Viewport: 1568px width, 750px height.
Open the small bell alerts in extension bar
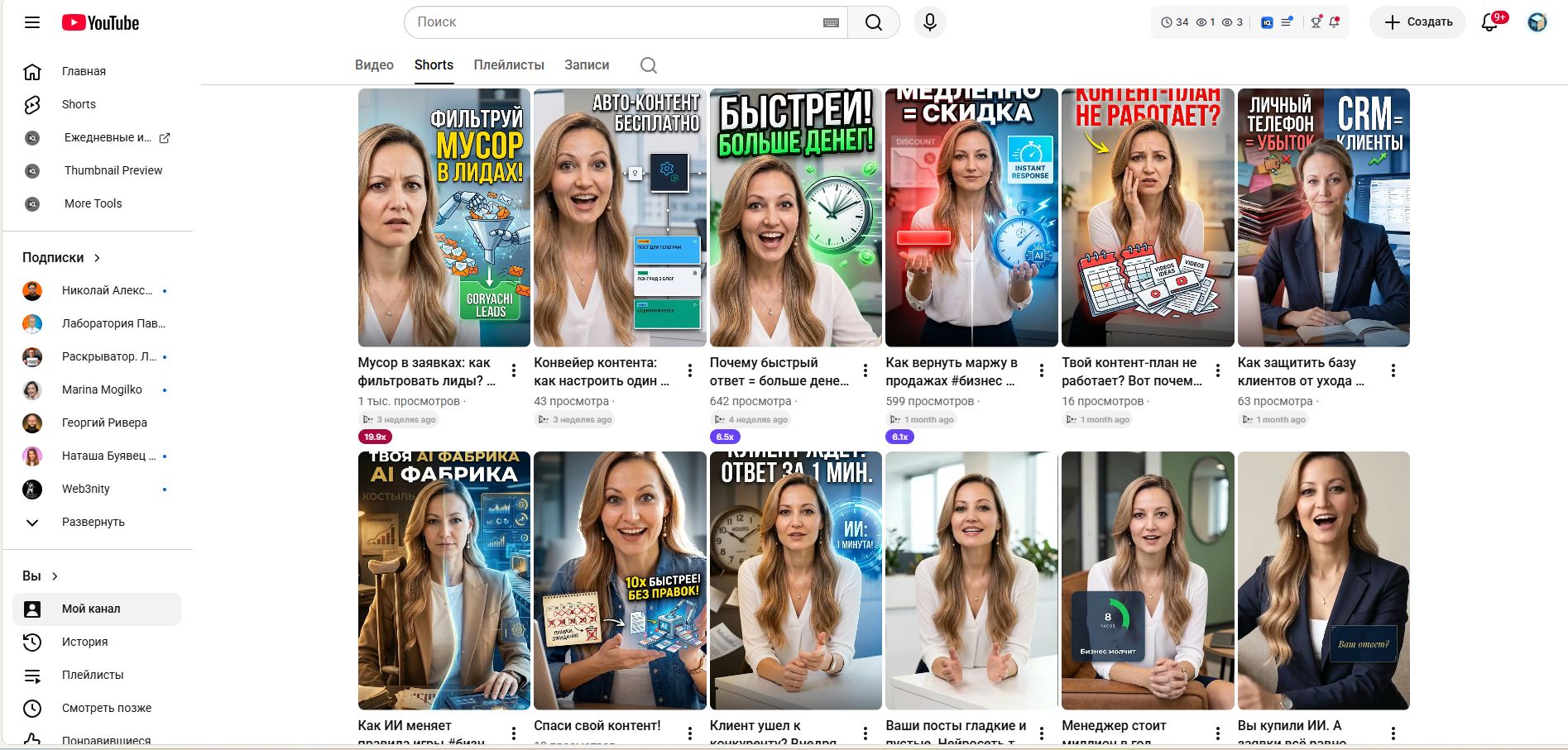1335,22
